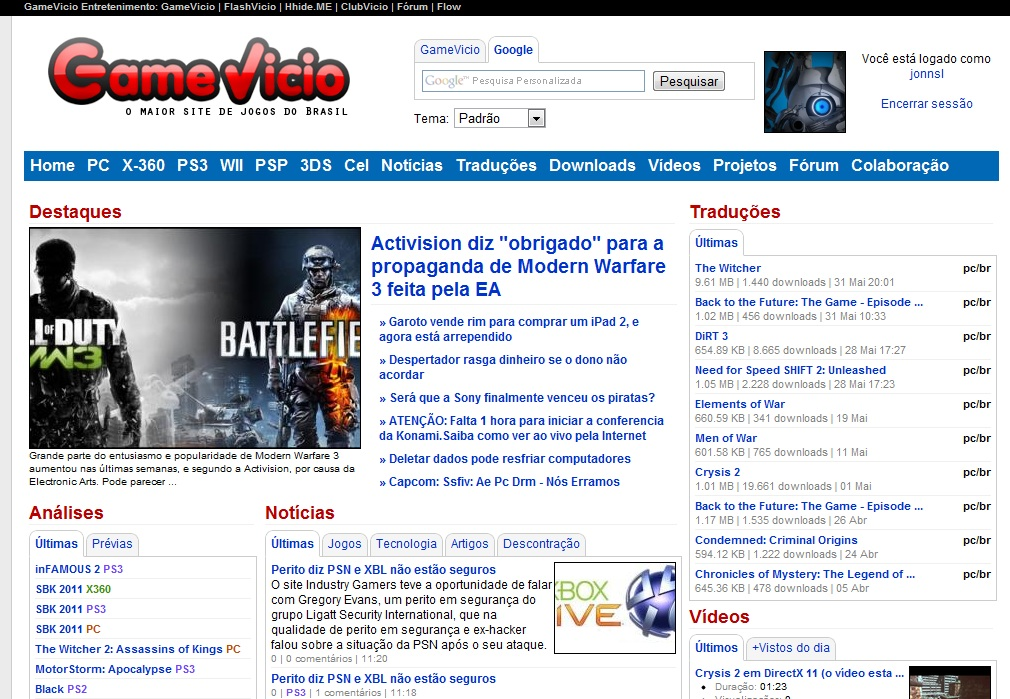The height and width of the screenshot is (699, 1010).
Task: Open the PS3 section
Action: point(192,166)
